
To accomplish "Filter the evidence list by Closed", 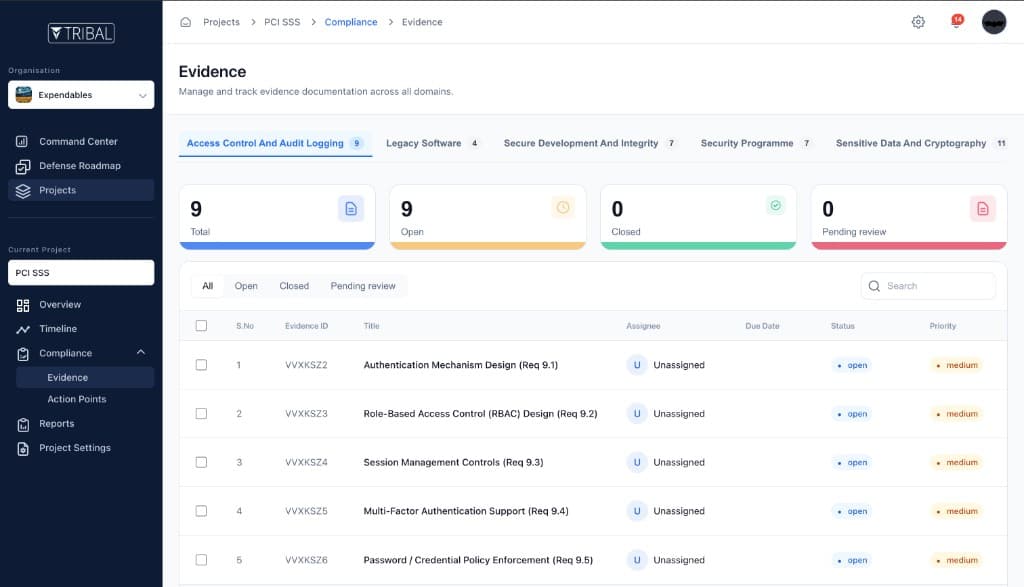I will pos(294,286).
